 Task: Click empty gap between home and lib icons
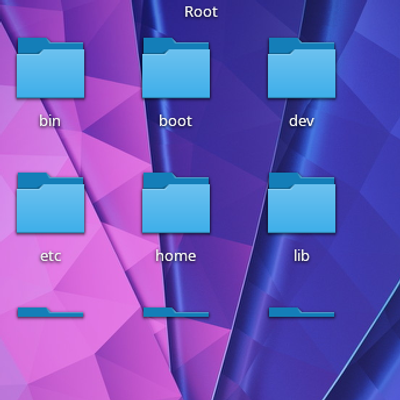click(239, 203)
